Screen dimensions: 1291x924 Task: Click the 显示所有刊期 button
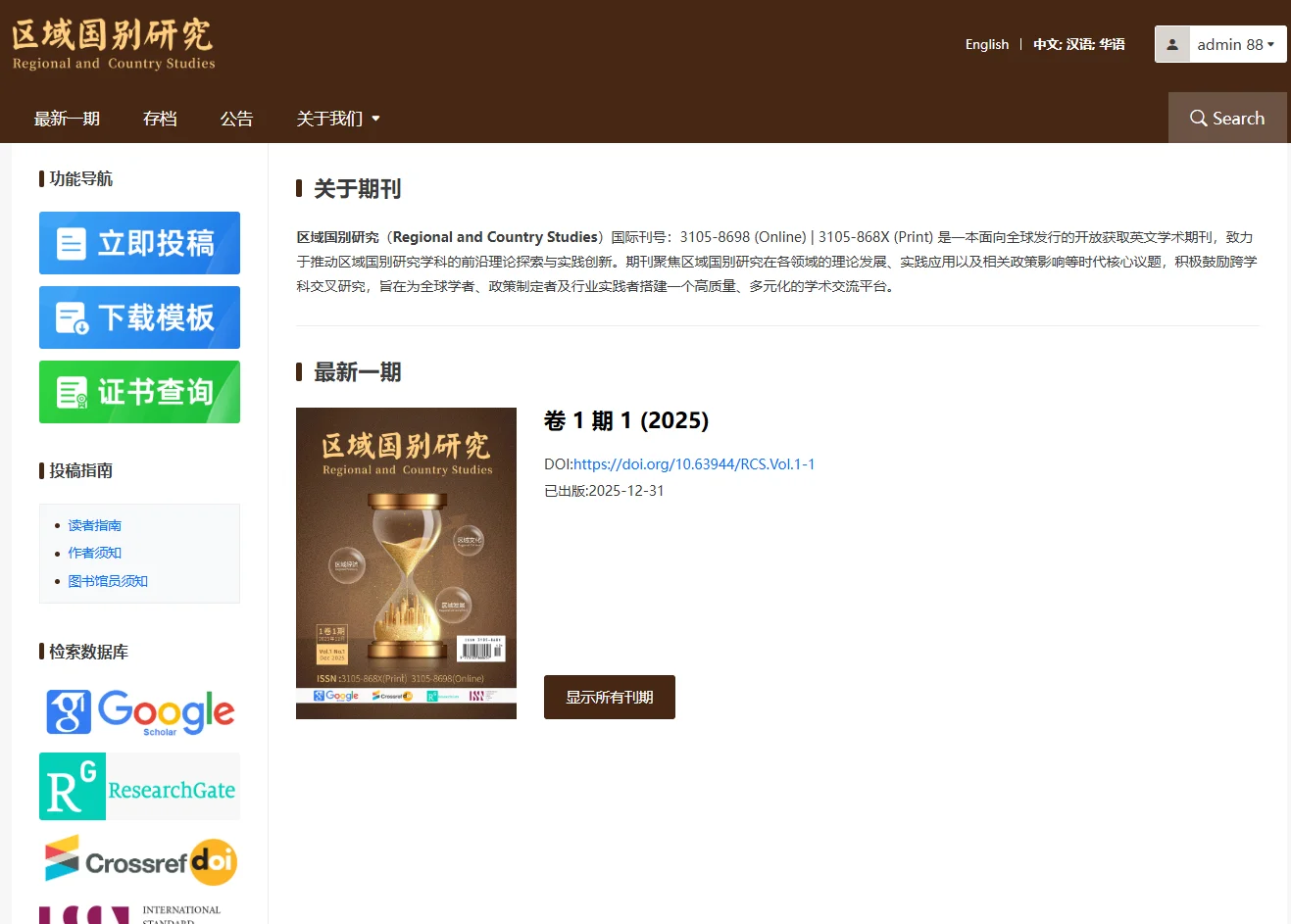[x=610, y=697]
